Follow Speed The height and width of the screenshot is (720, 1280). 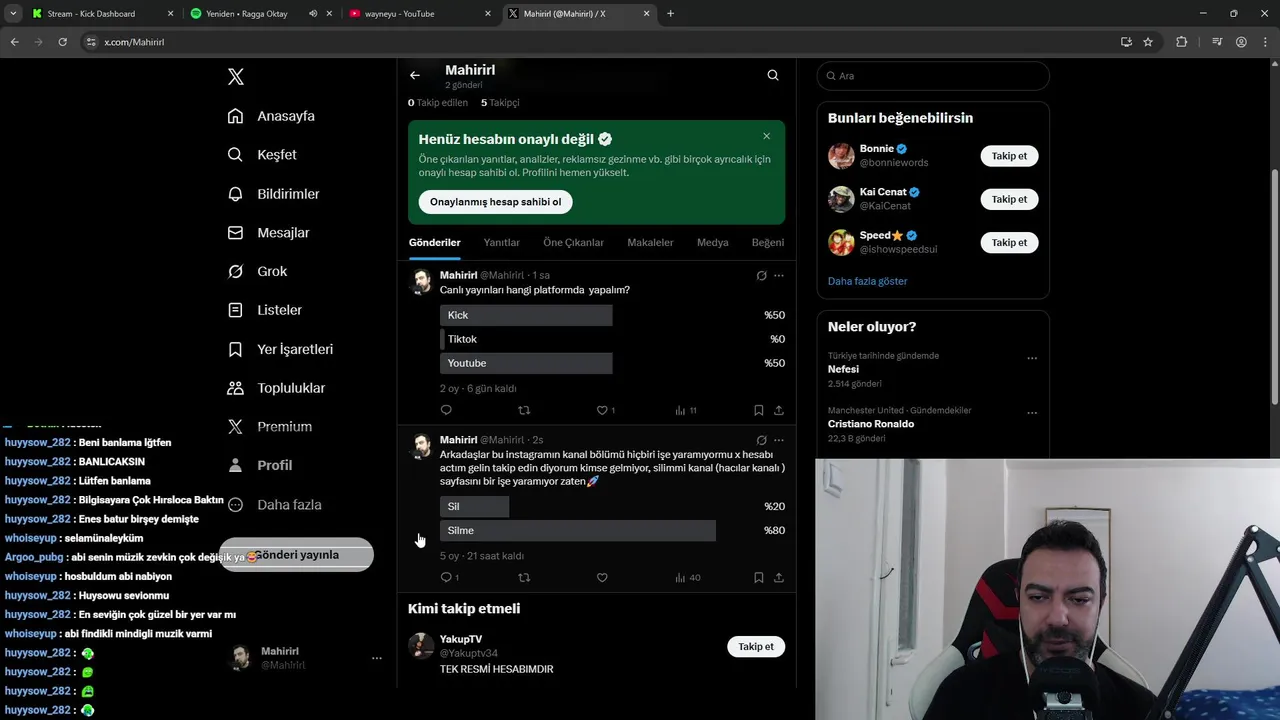tap(1009, 242)
